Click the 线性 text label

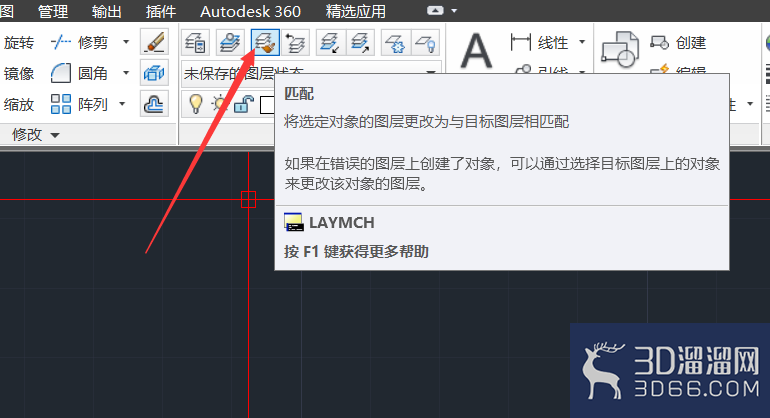tap(553, 43)
